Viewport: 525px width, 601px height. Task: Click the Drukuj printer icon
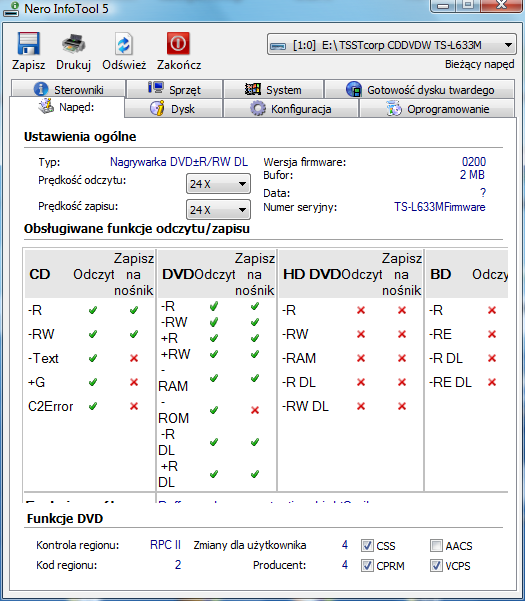74,43
